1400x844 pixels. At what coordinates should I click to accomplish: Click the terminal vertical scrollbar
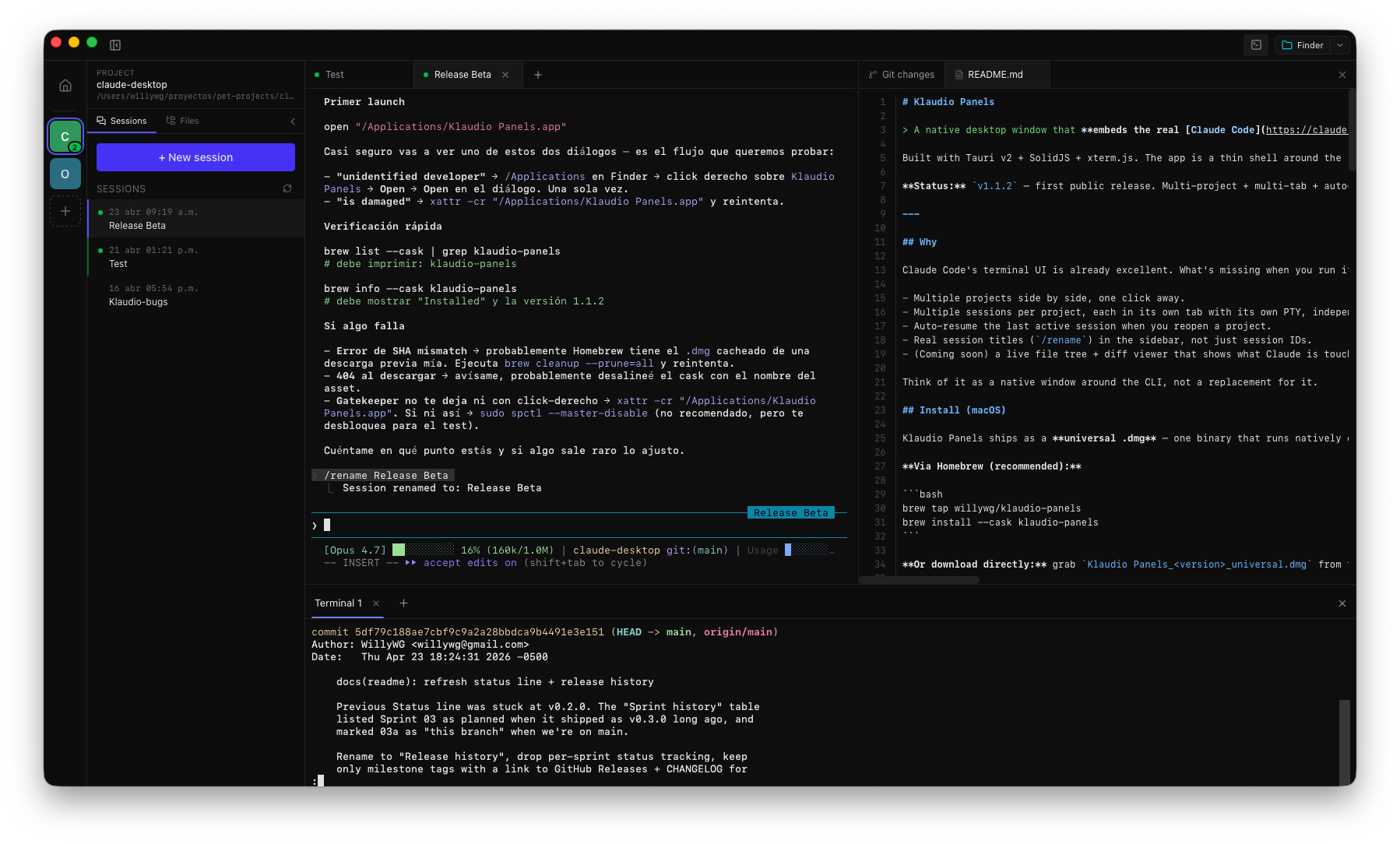click(x=1345, y=742)
